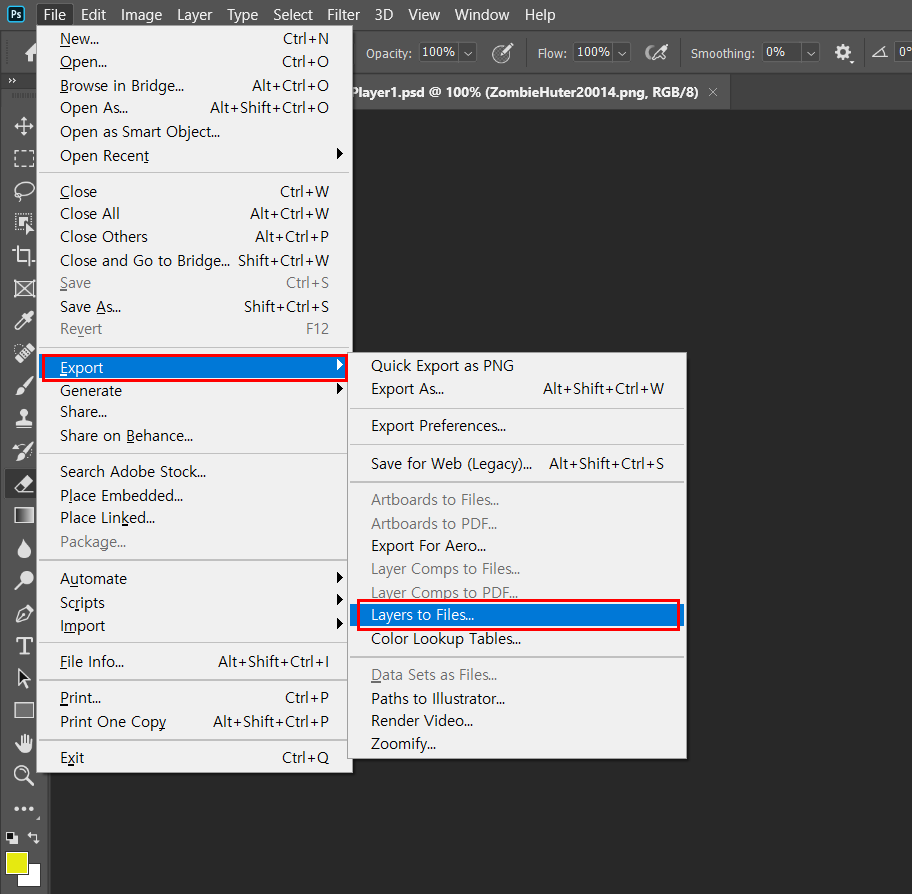Expand the Import submenu
Image resolution: width=912 pixels, height=894 pixels.
195,626
